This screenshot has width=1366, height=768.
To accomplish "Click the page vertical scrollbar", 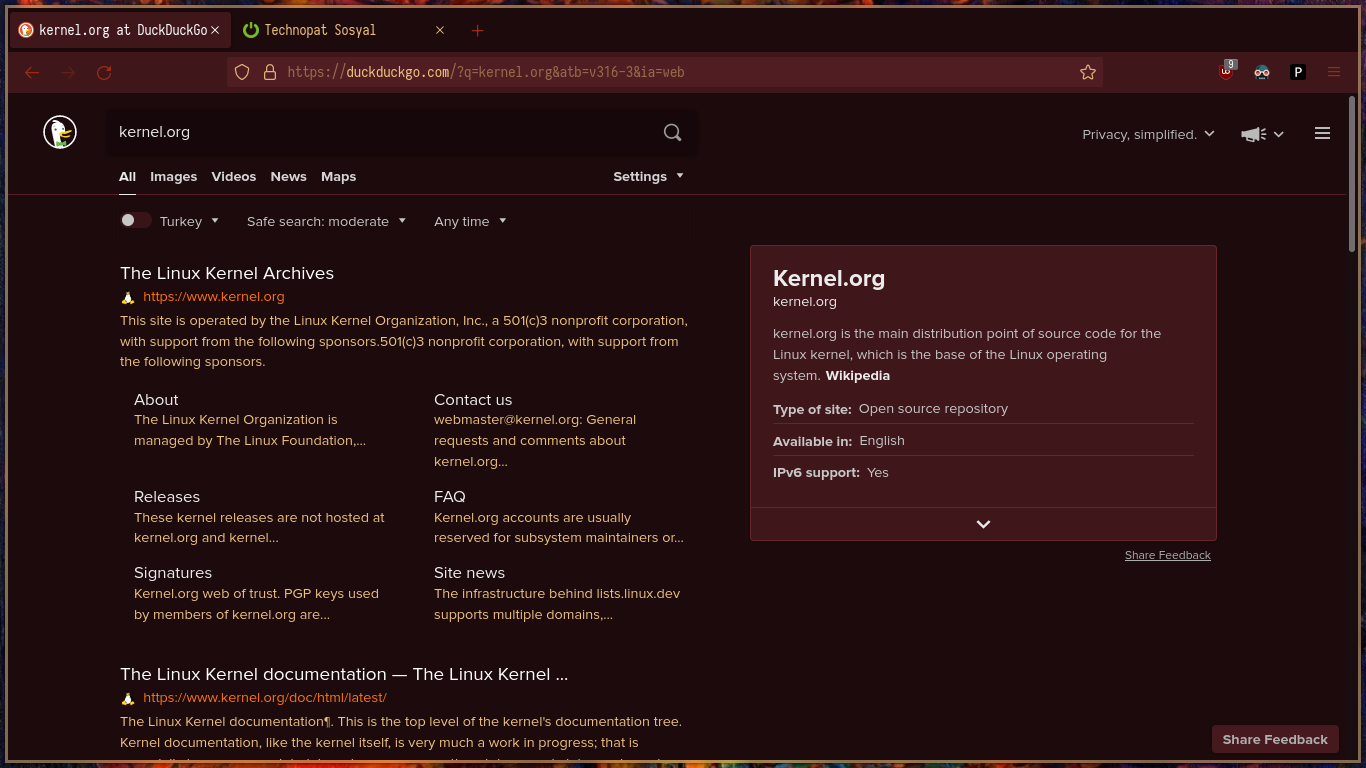I will point(1352,174).
